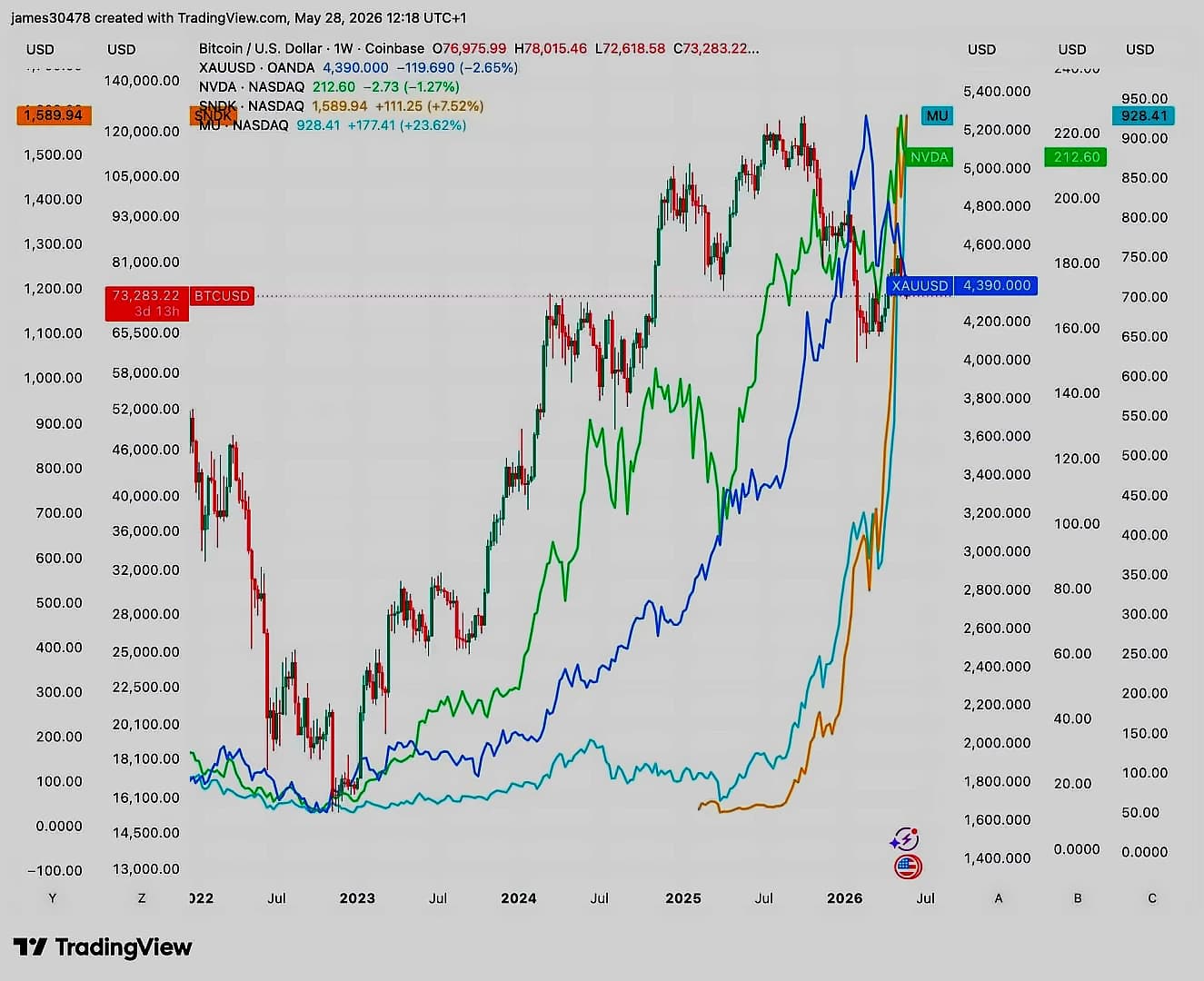
Task: Click the NVDA change value −2.73 (−1.27%)
Action: pos(411,87)
